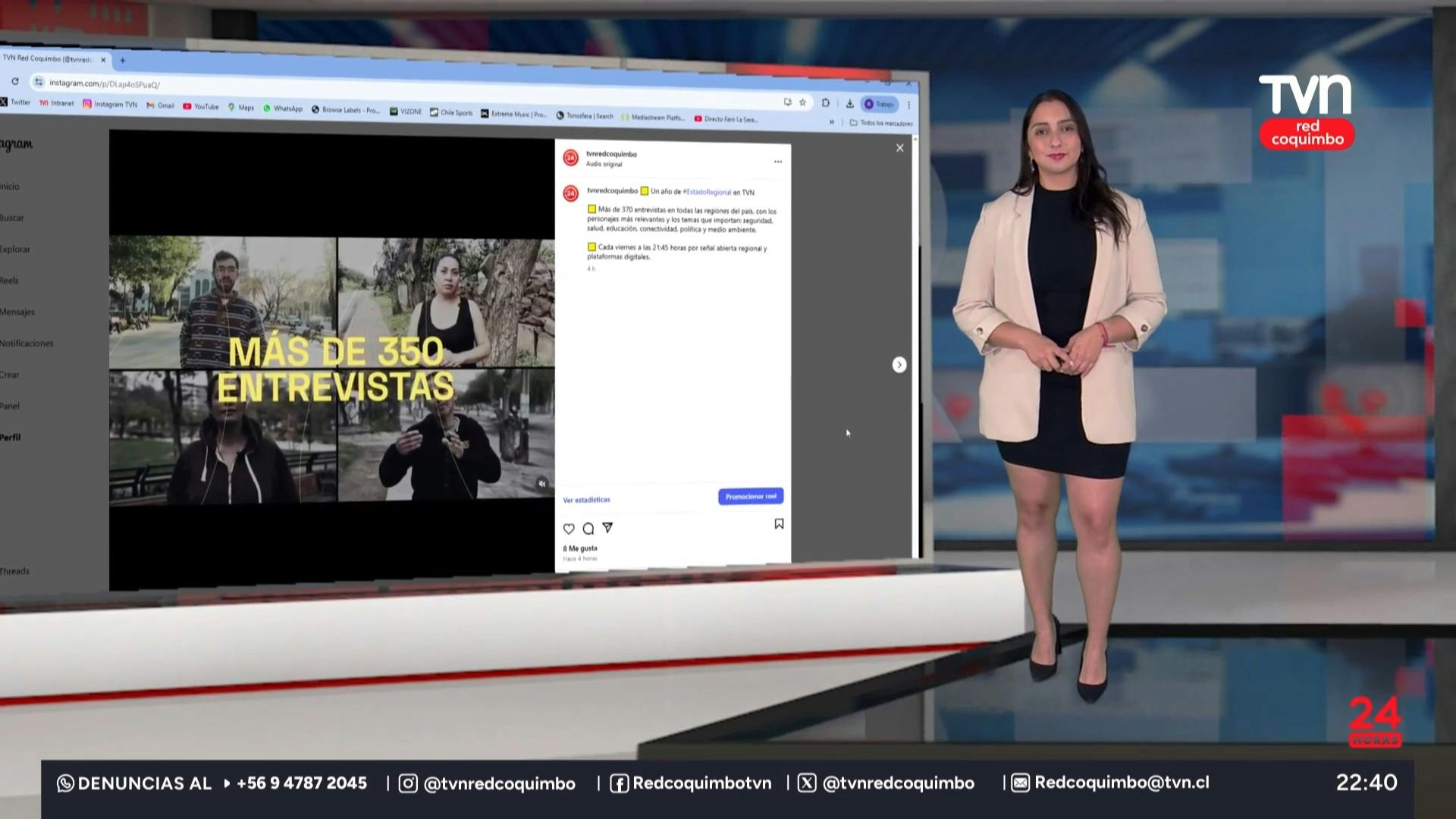1456x819 pixels.
Task: Open tvnredcoquimbo username in post header
Action: point(611,154)
